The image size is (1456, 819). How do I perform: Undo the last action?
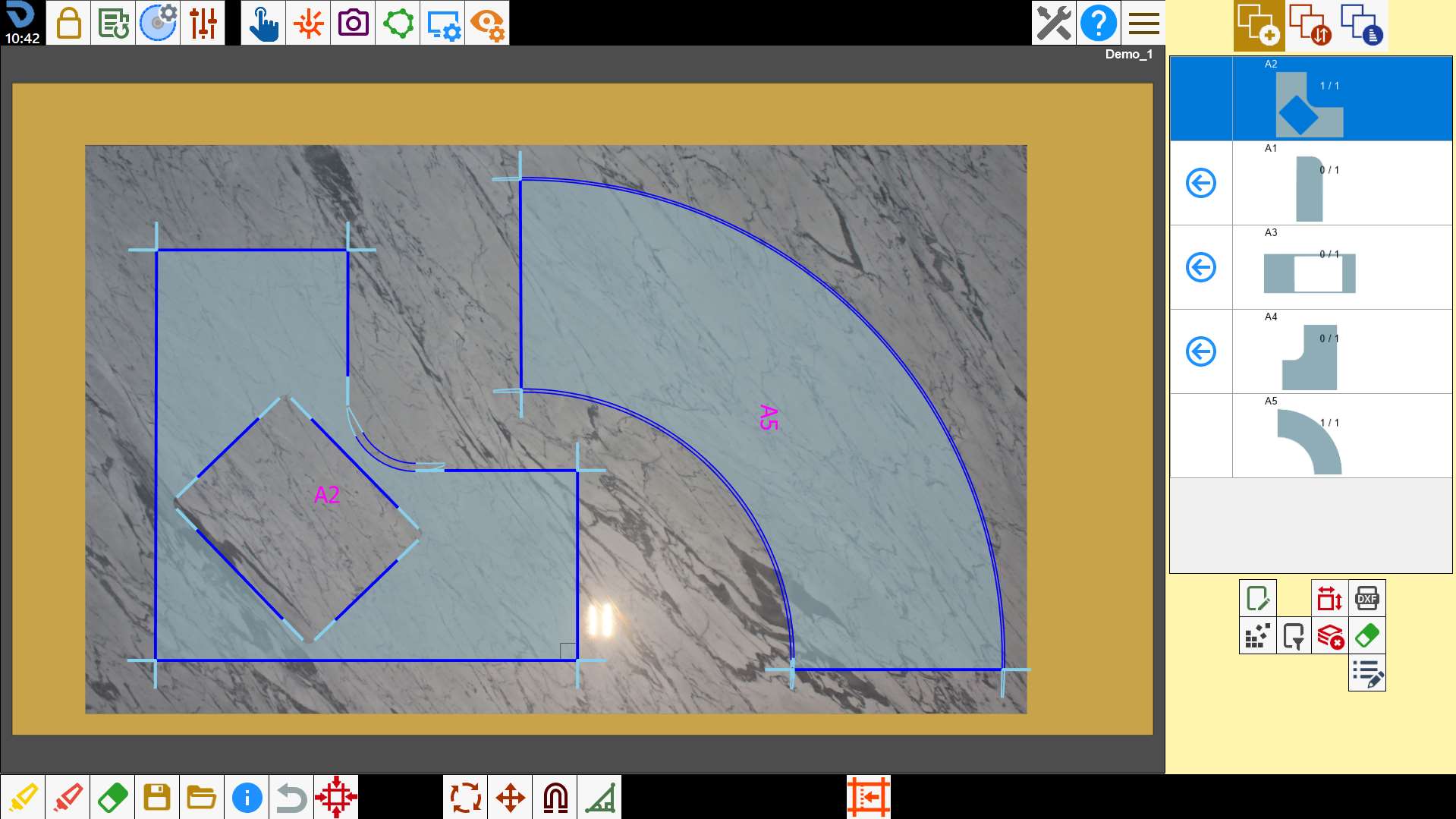pos(291,797)
